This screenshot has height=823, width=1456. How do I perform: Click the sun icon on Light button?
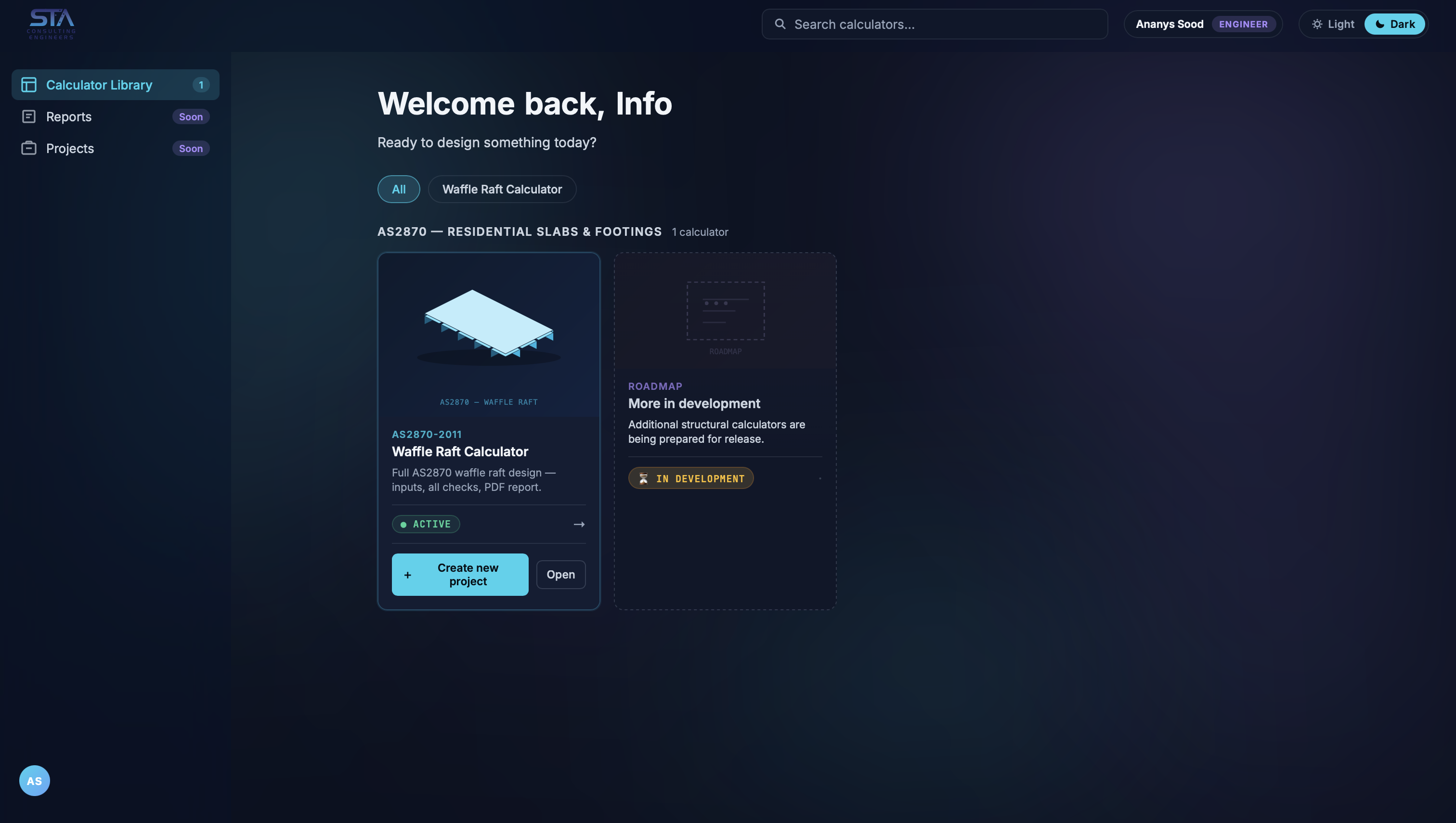point(1317,24)
